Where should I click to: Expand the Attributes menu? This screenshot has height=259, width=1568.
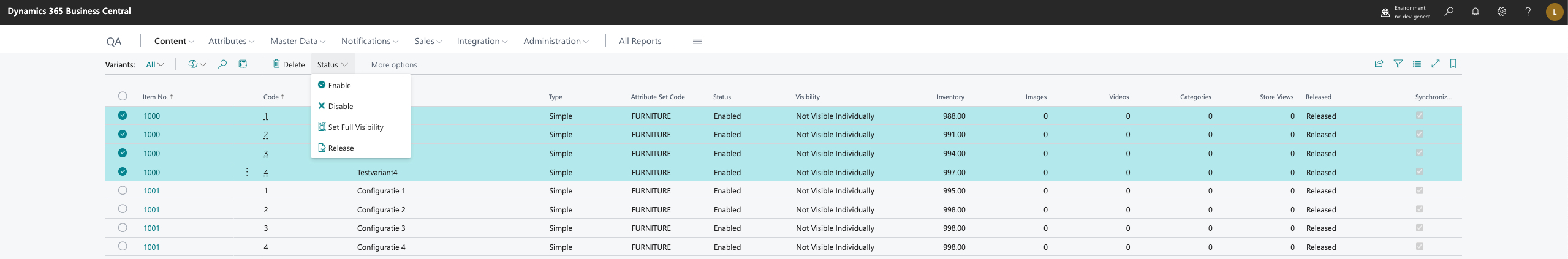click(x=232, y=41)
